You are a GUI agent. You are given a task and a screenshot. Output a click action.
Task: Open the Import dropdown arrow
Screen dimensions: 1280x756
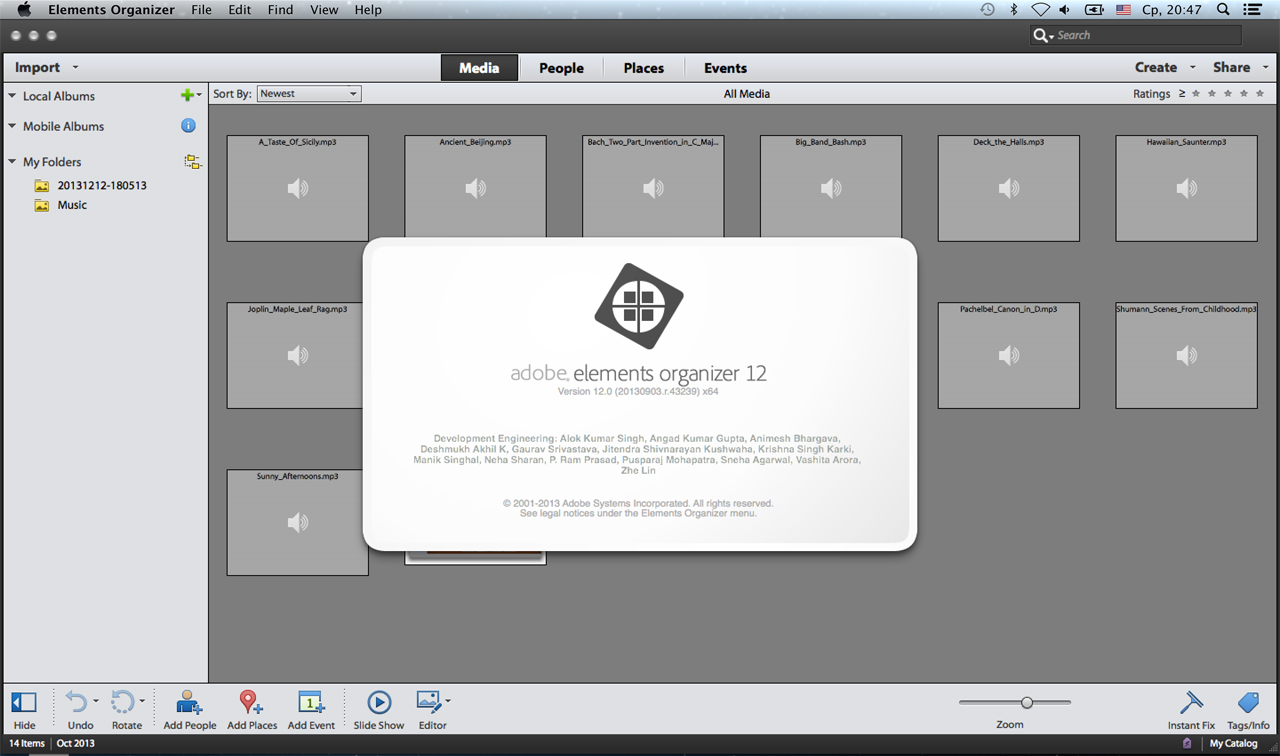[75, 67]
